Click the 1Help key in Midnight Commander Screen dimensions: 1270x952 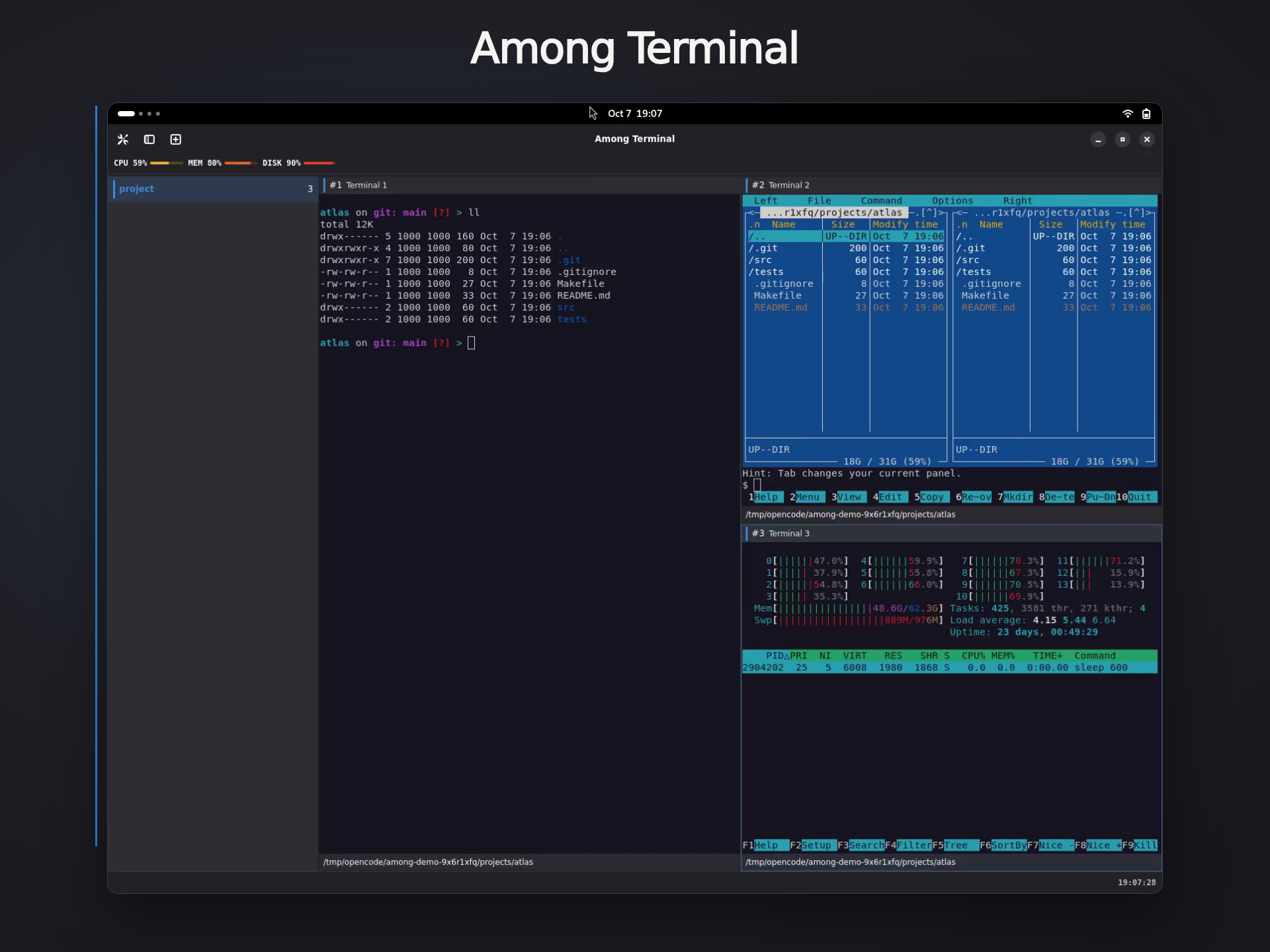[765, 497]
